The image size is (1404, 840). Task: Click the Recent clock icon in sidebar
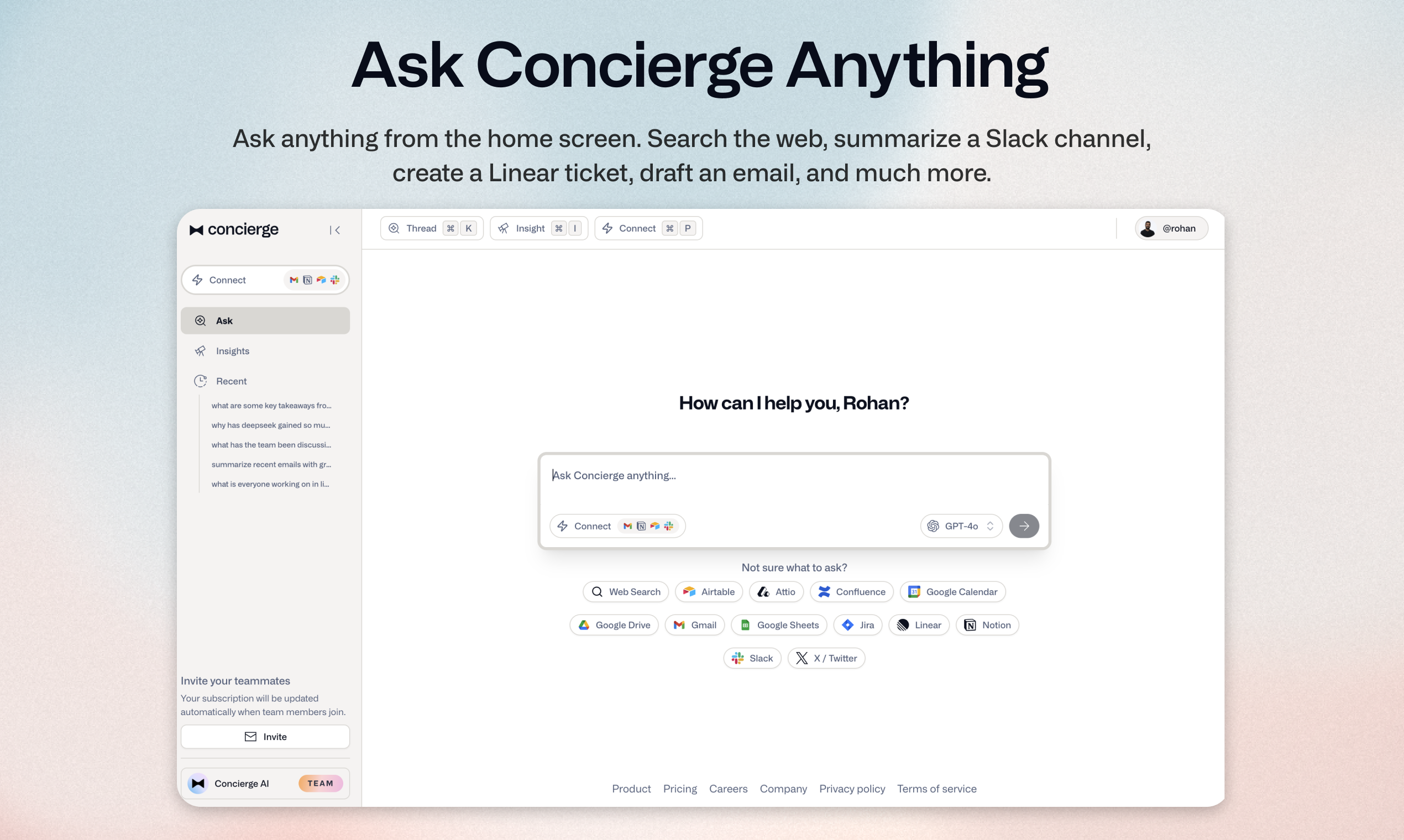click(x=200, y=381)
